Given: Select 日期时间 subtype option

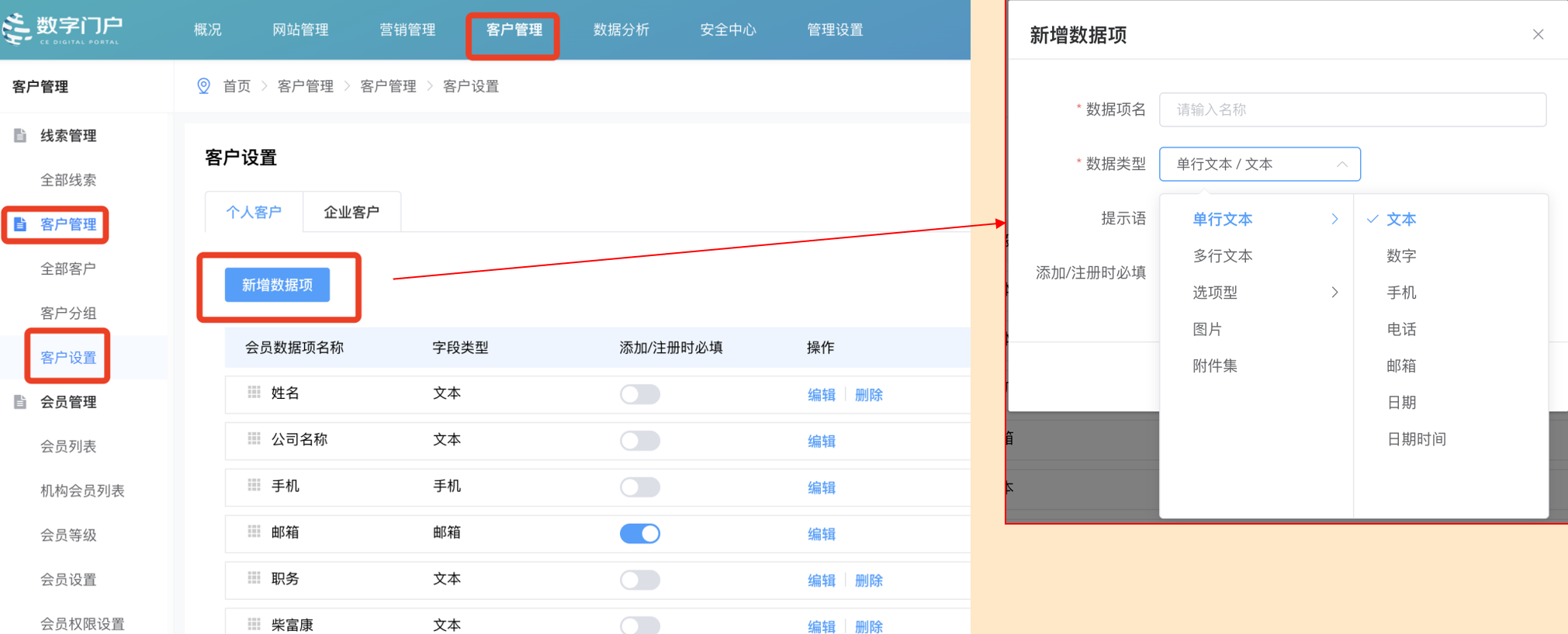Looking at the screenshot, I should pyautogui.click(x=1417, y=439).
